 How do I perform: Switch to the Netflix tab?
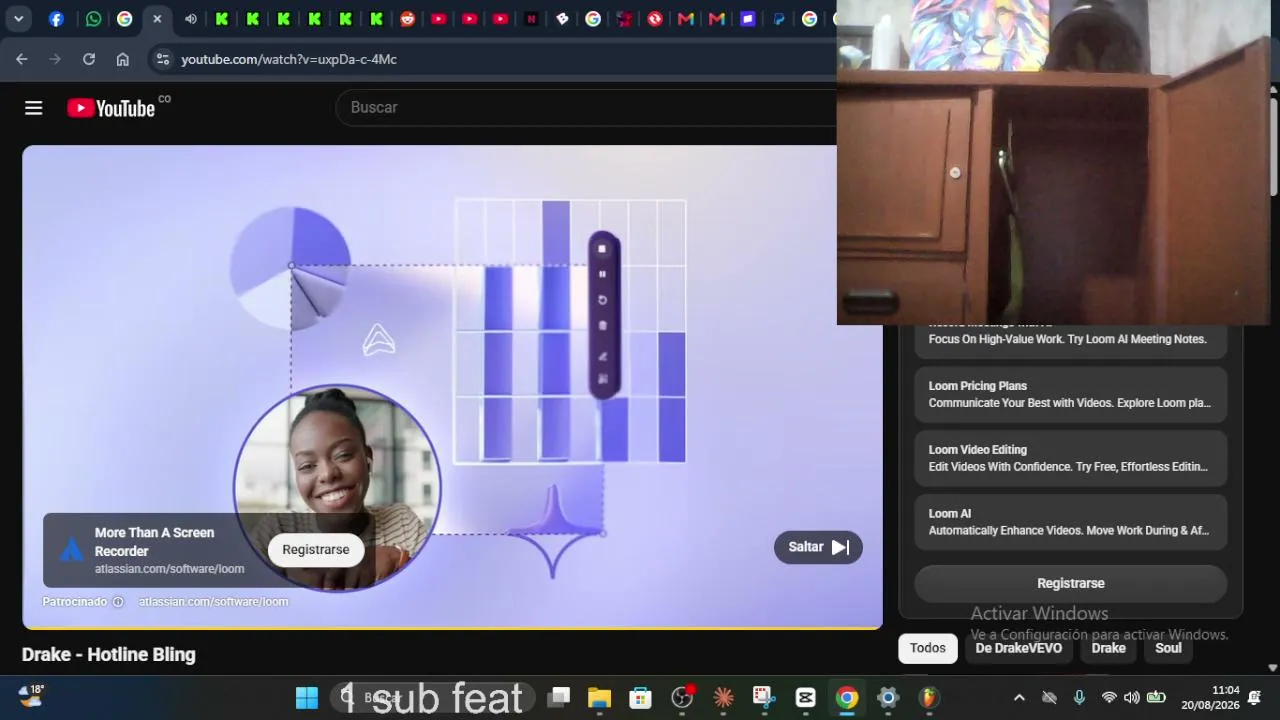pos(531,18)
